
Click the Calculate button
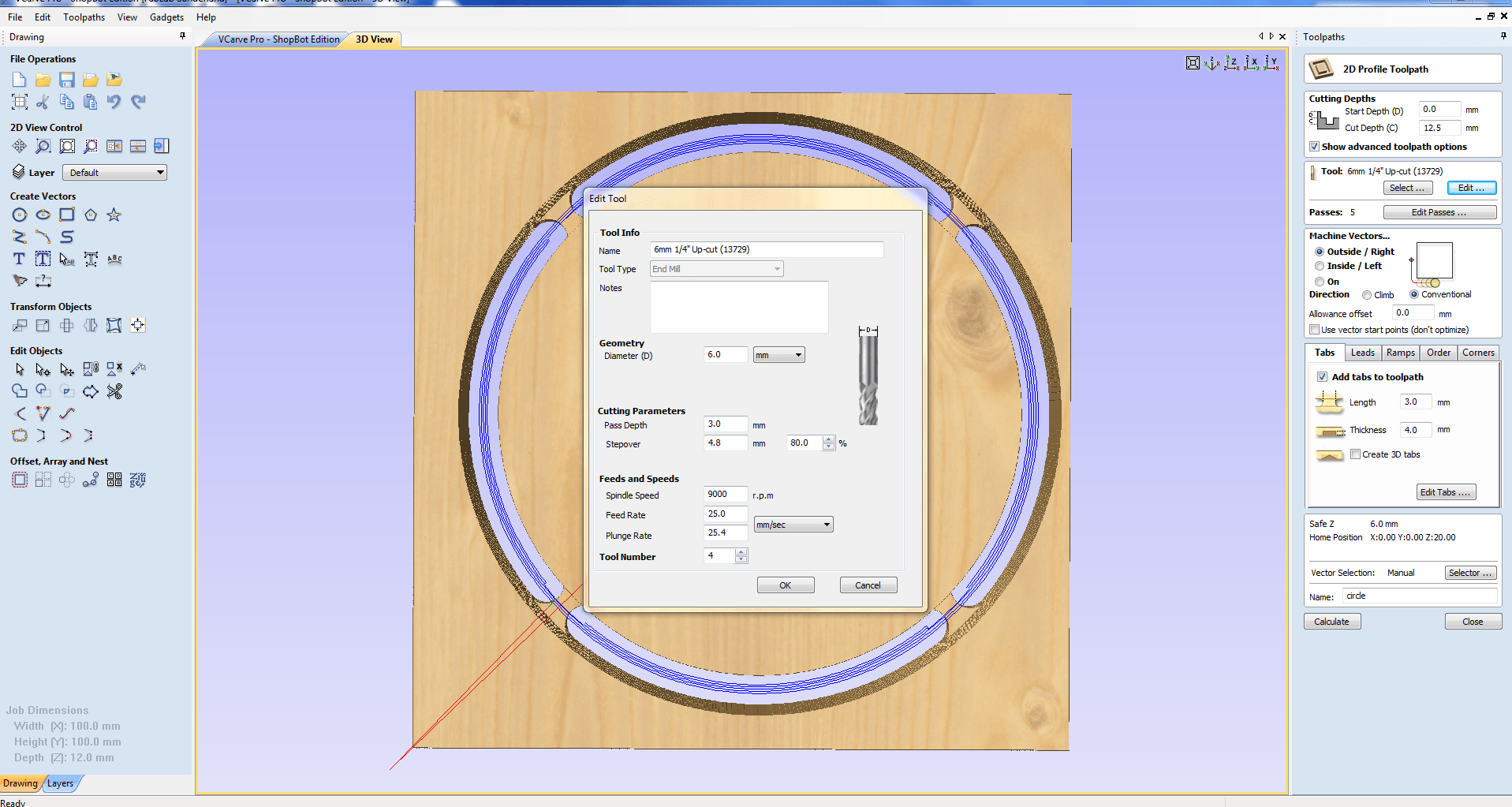(1332, 622)
